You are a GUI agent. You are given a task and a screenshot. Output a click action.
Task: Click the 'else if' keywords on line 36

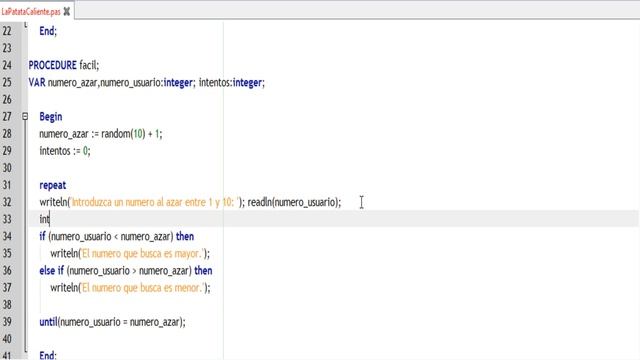[x=52, y=271]
